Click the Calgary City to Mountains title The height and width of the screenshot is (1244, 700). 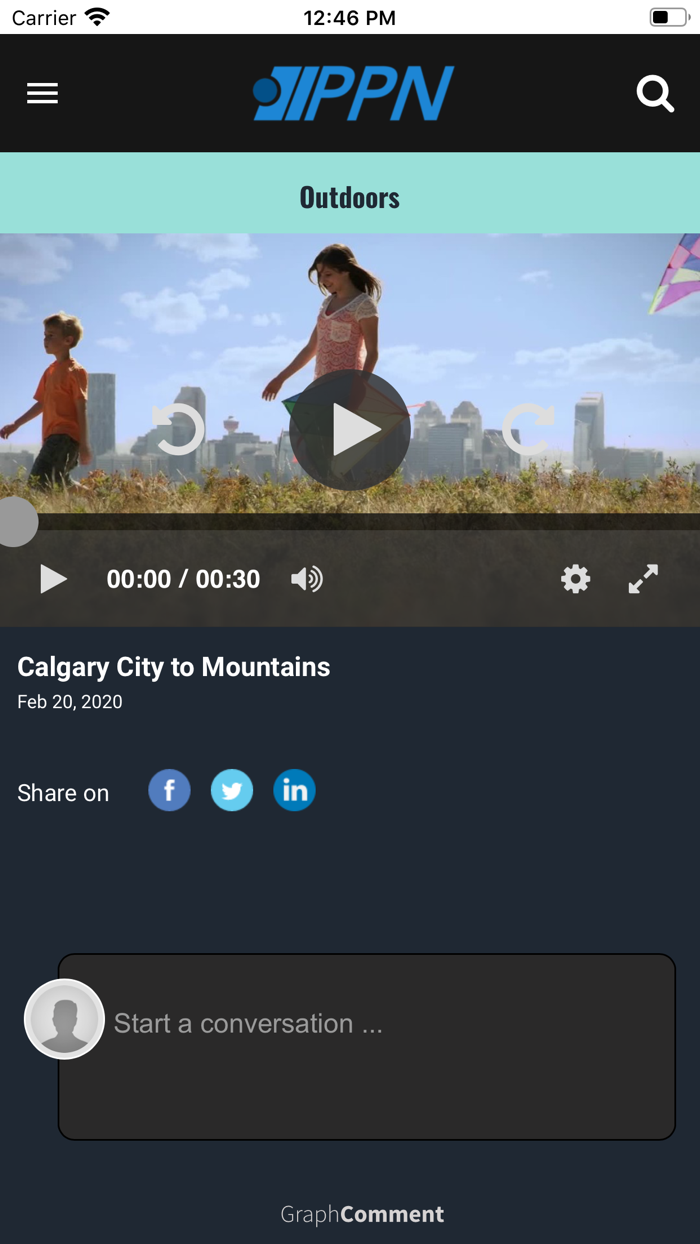pos(174,667)
